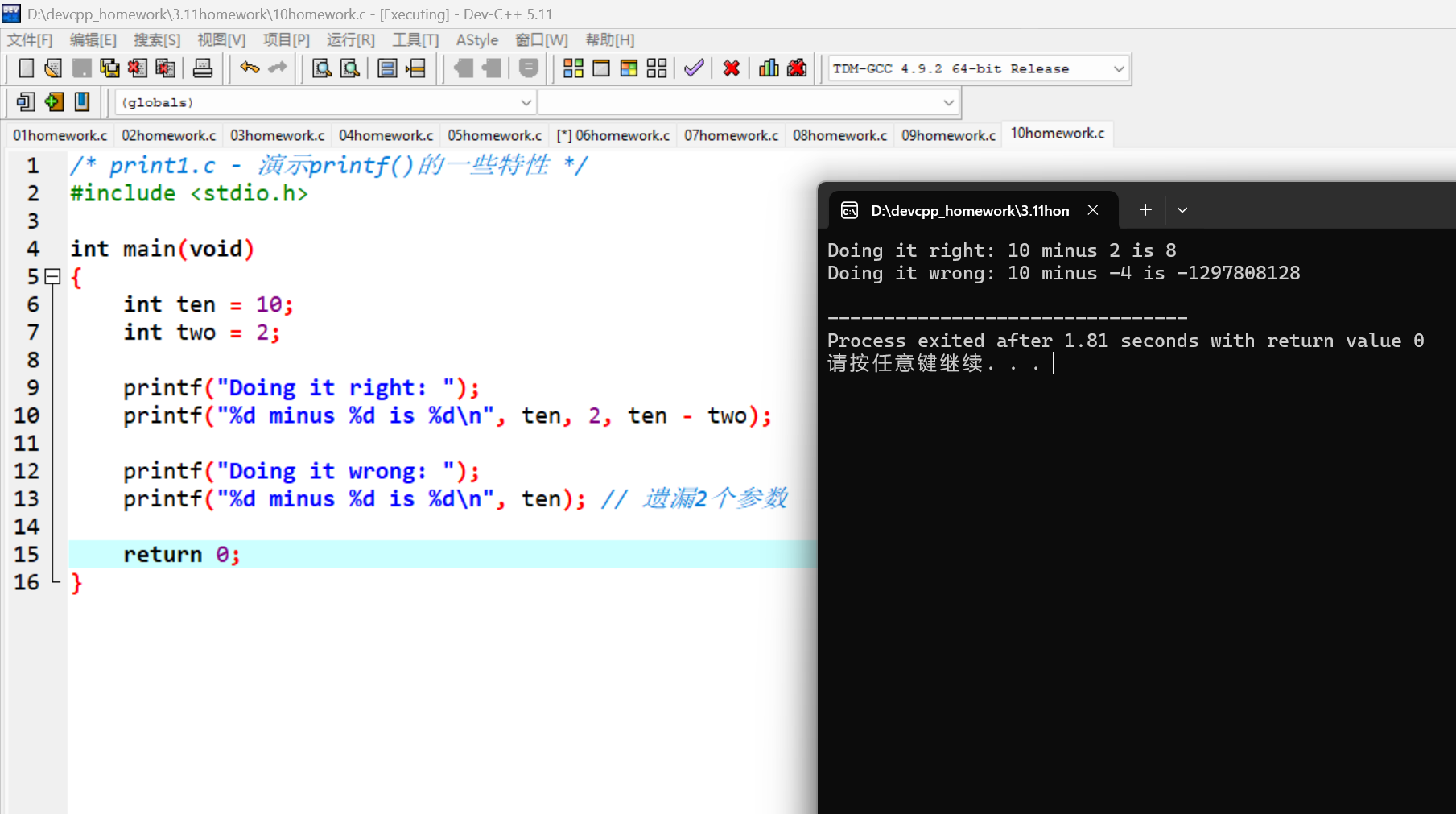The height and width of the screenshot is (814, 1456).
Task: Stop execution with red X icon
Action: pos(732,68)
